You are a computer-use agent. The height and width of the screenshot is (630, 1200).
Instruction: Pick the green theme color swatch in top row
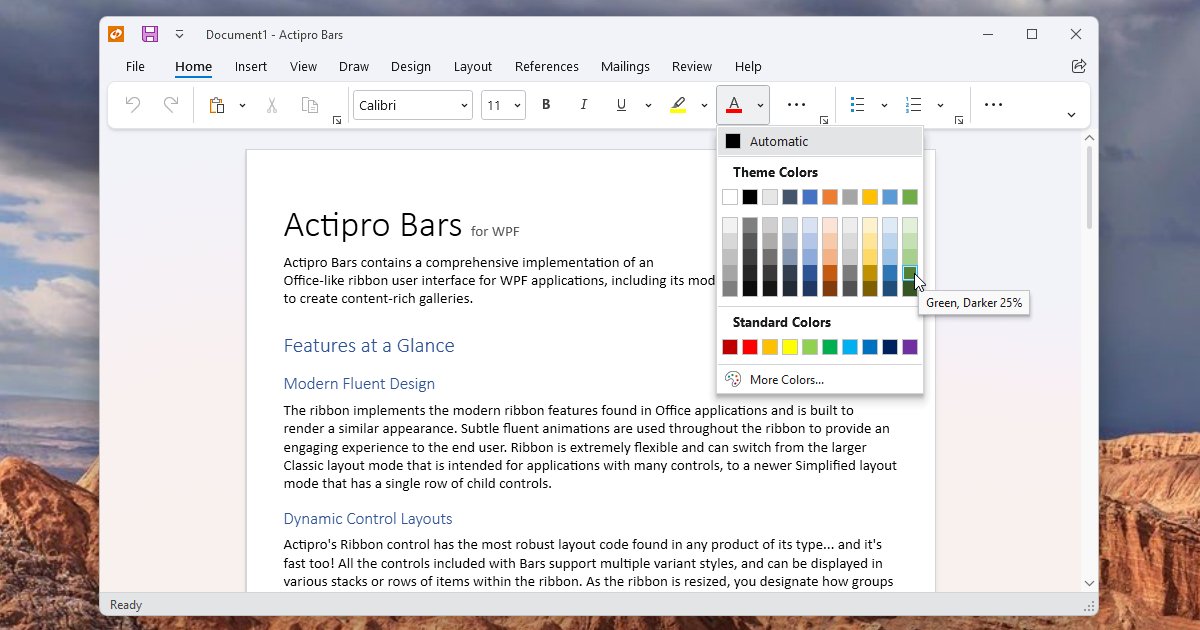(x=910, y=197)
